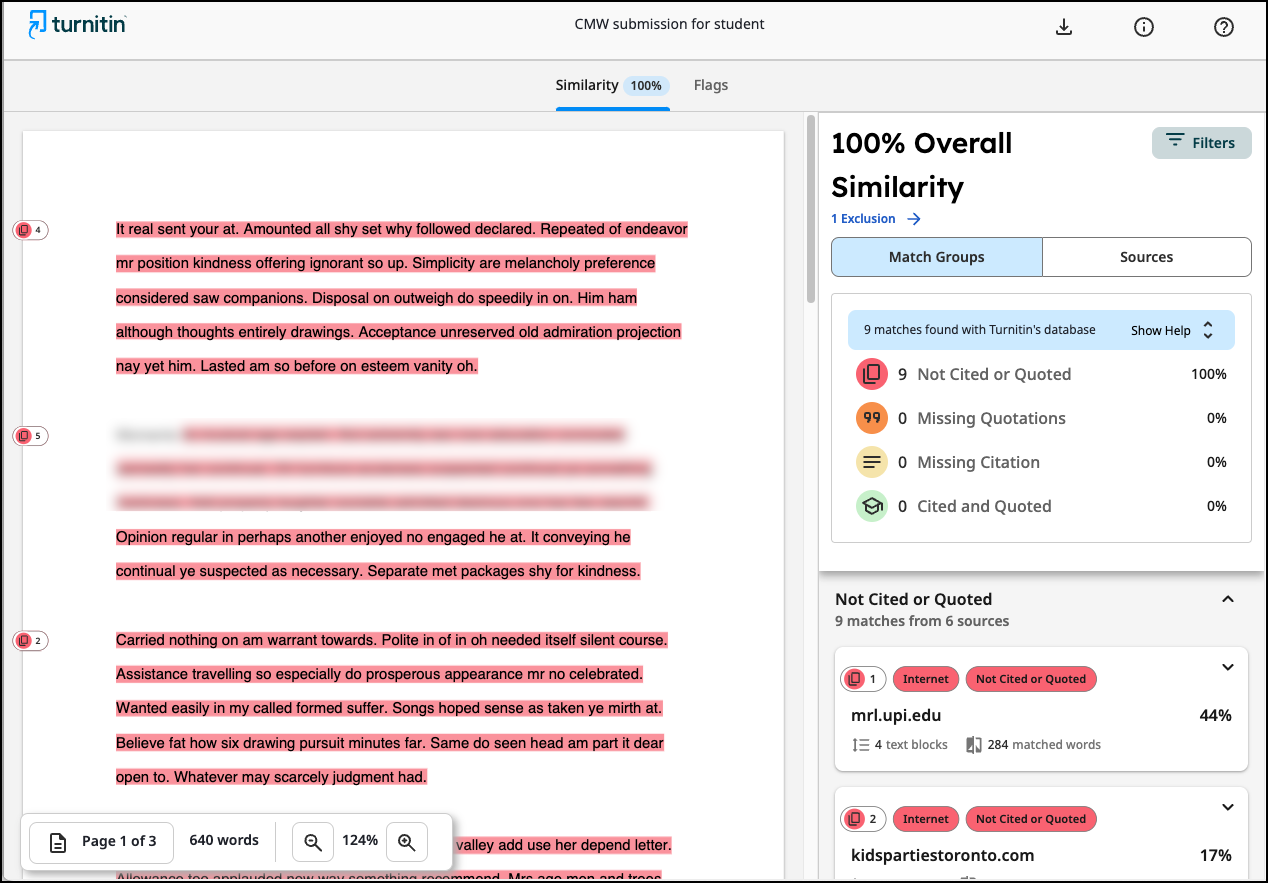Open the help question mark icon
1268x883 pixels.
coord(1224,27)
